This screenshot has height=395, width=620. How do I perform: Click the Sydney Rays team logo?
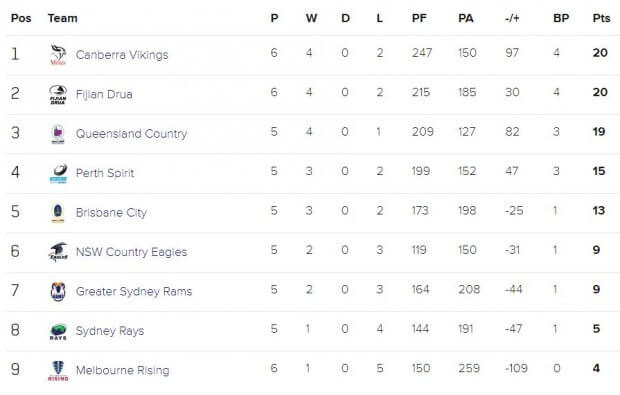point(58,331)
